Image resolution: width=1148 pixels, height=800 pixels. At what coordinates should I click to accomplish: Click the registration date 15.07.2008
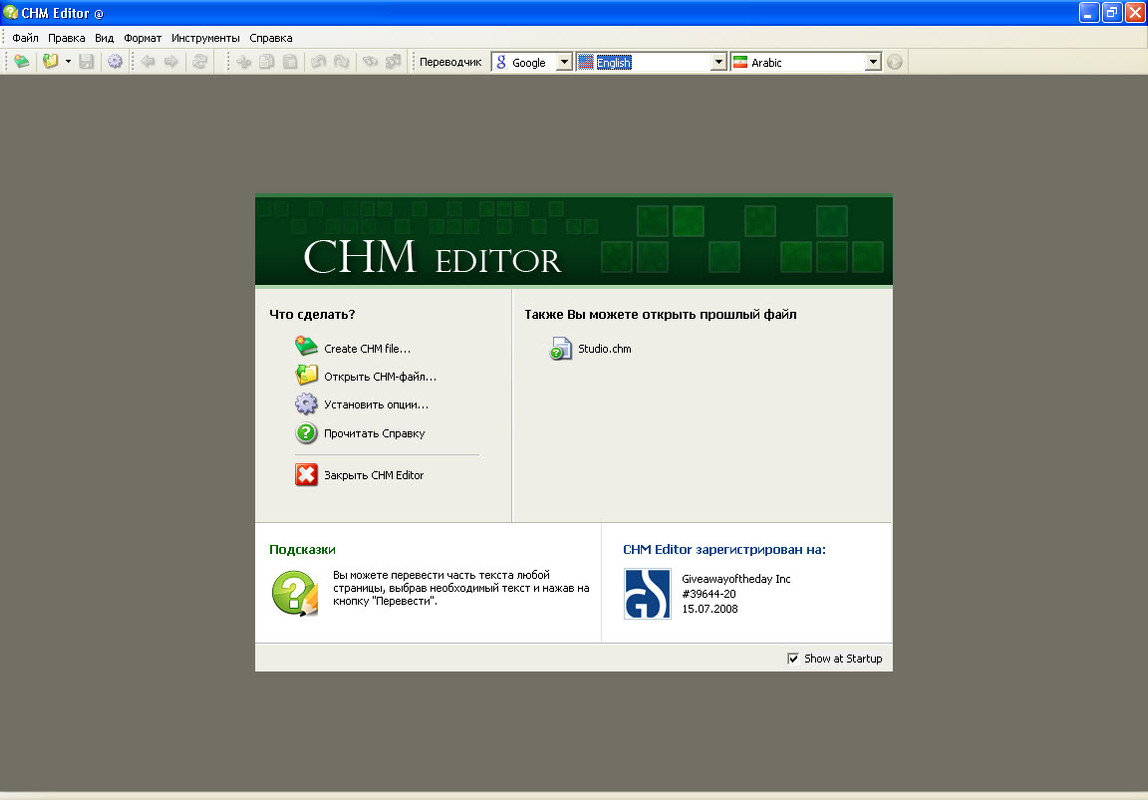(709, 609)
